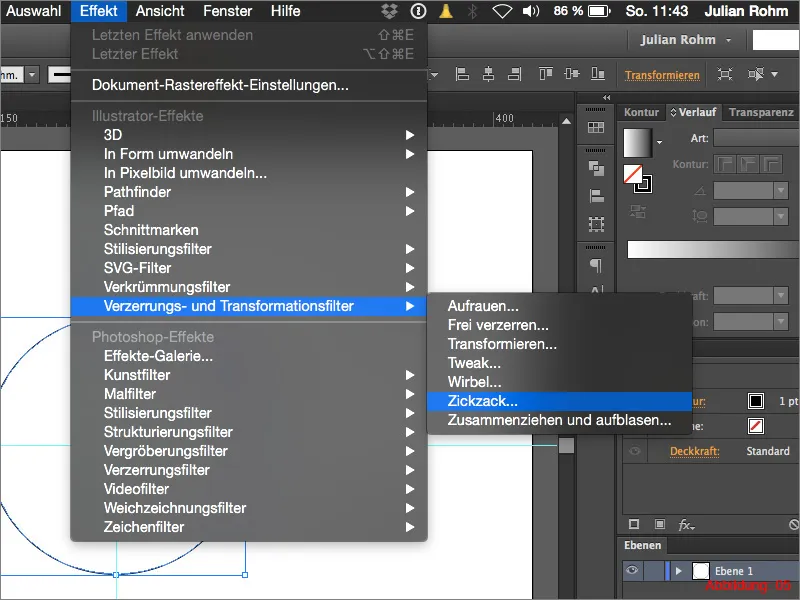This screenshot has width=800, height=600.
Task: Click horizontal align left icon
Action: pyautogui.click(x=462, y=74)
